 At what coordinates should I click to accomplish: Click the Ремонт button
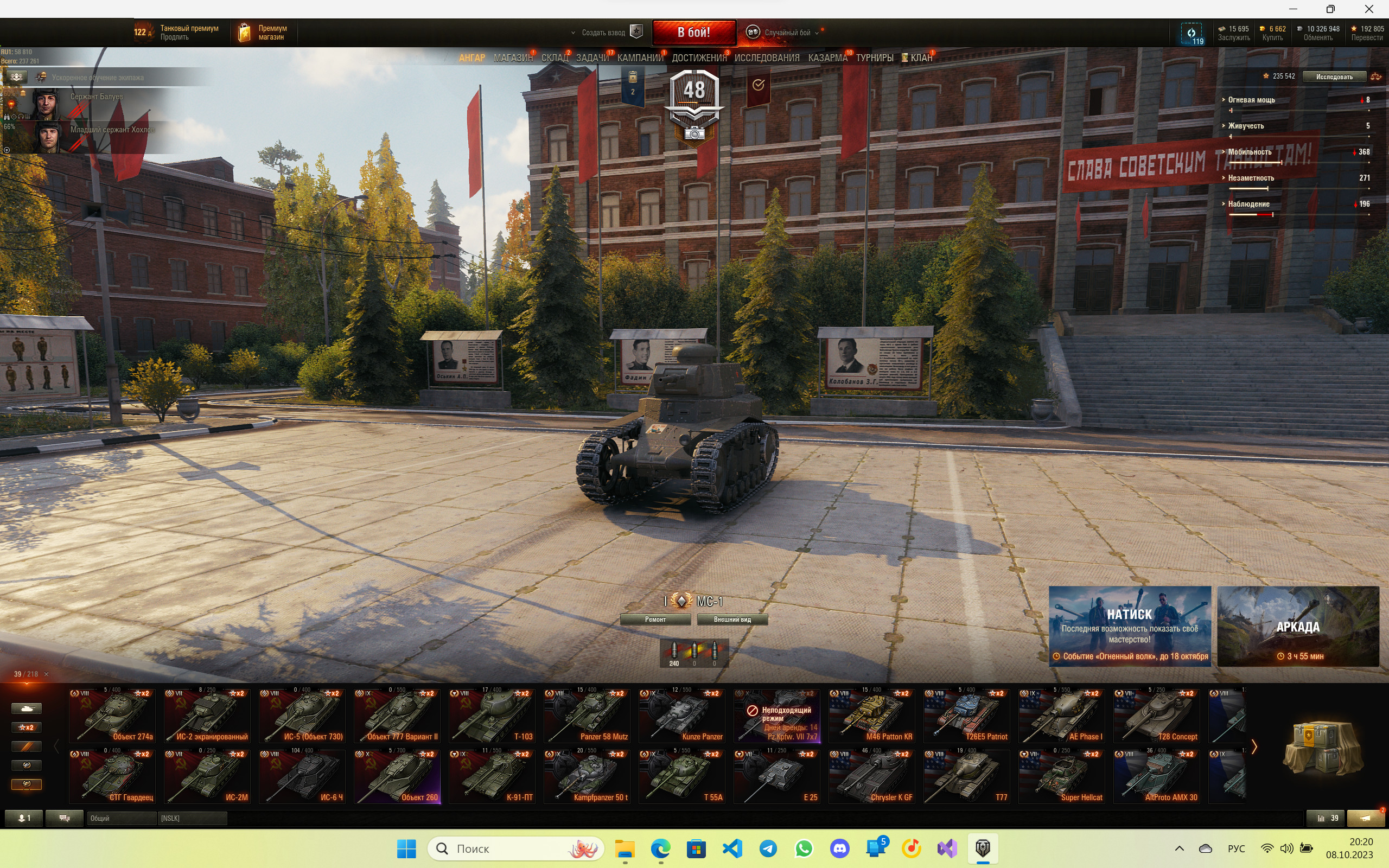(655, 620)
